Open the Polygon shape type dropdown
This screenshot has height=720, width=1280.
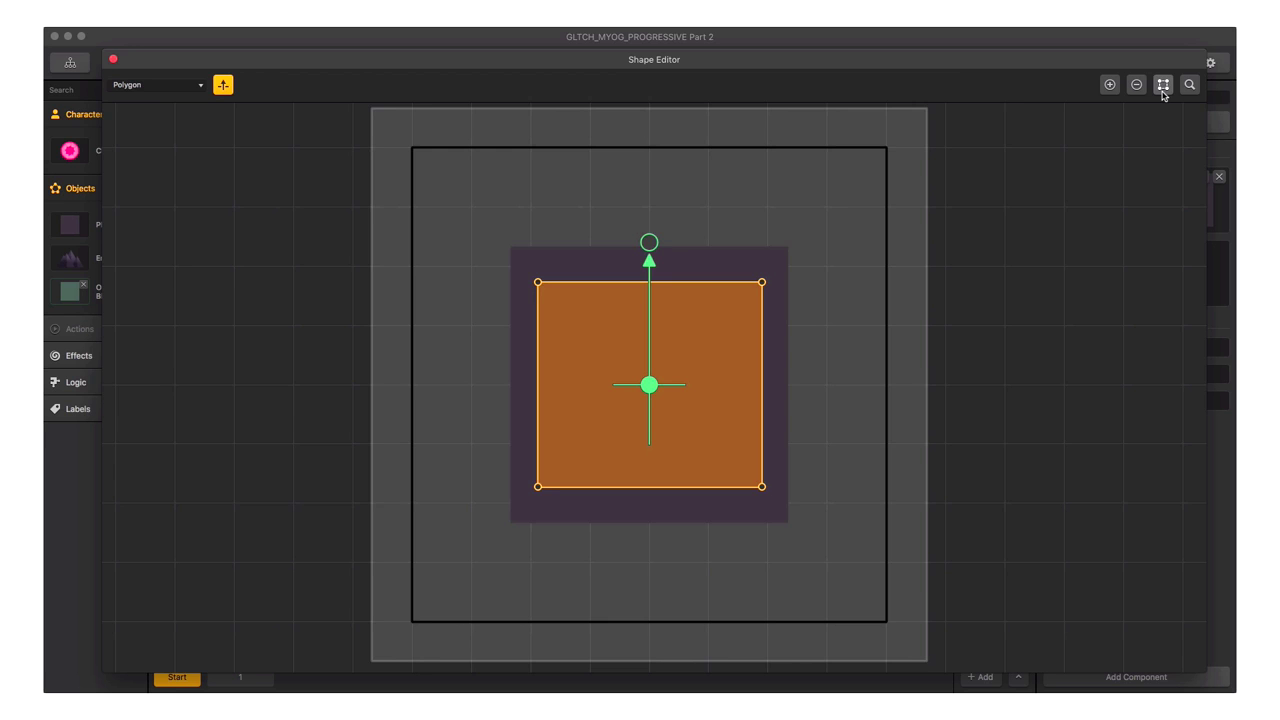158,85
